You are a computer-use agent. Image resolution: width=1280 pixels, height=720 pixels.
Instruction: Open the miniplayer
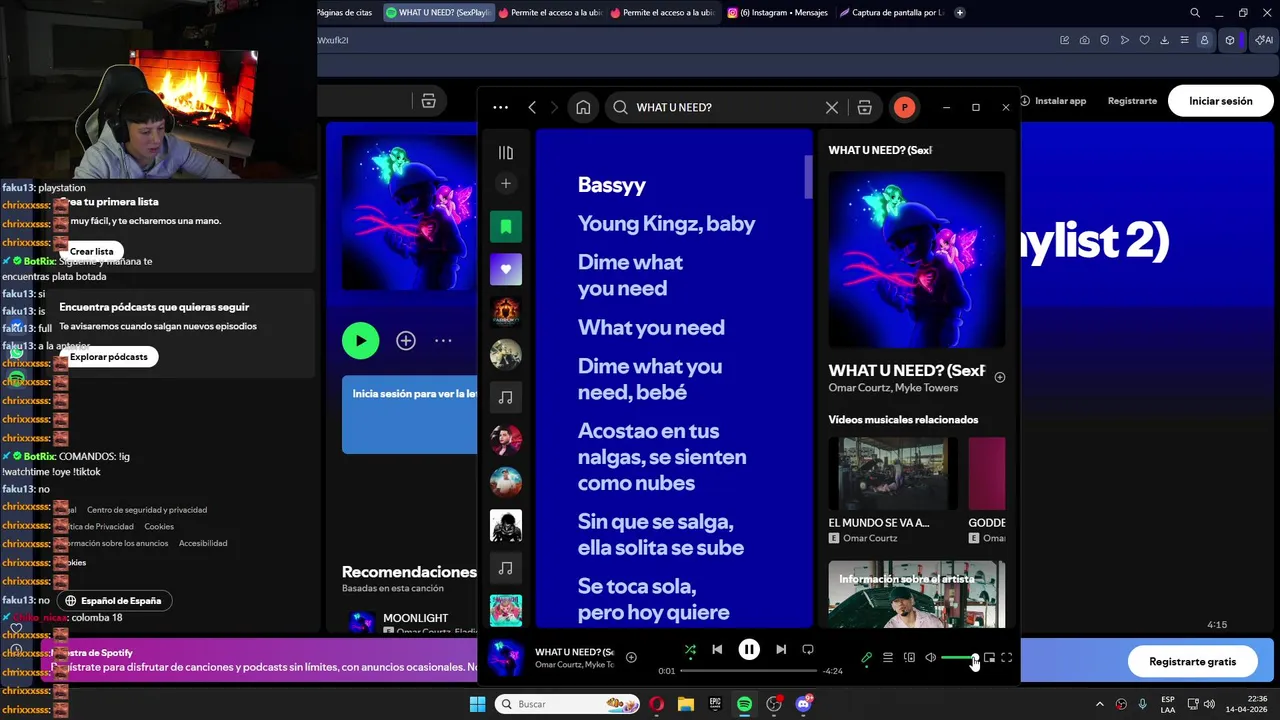989,657
